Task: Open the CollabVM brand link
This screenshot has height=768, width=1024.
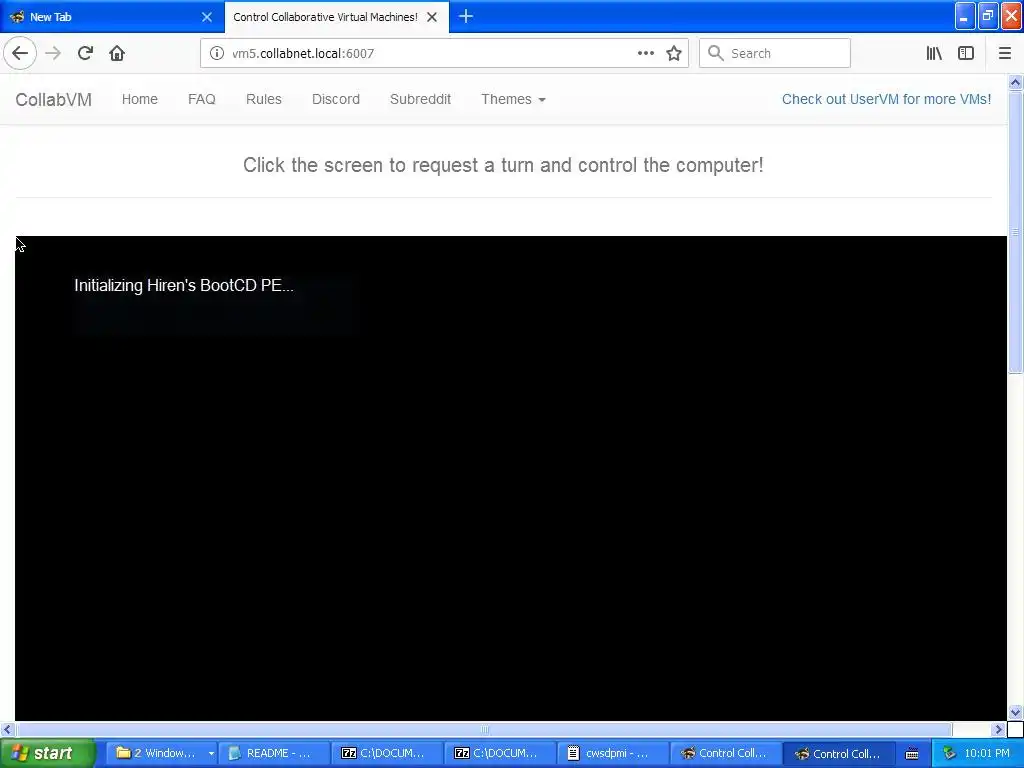Action: [x=54, y=99]
